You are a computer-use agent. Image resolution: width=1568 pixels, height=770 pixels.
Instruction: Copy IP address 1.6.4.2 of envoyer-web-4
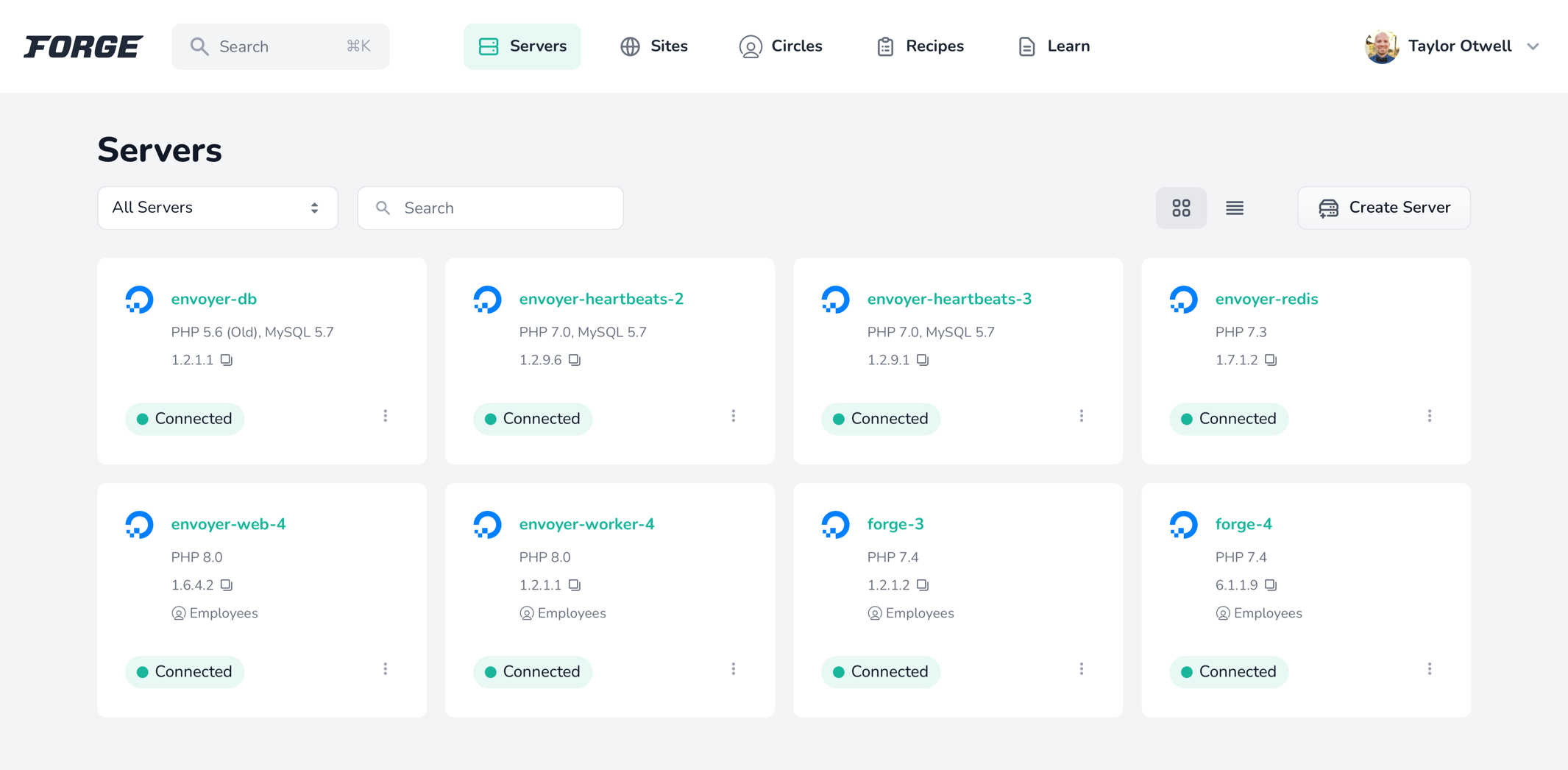tap(227, 585)
